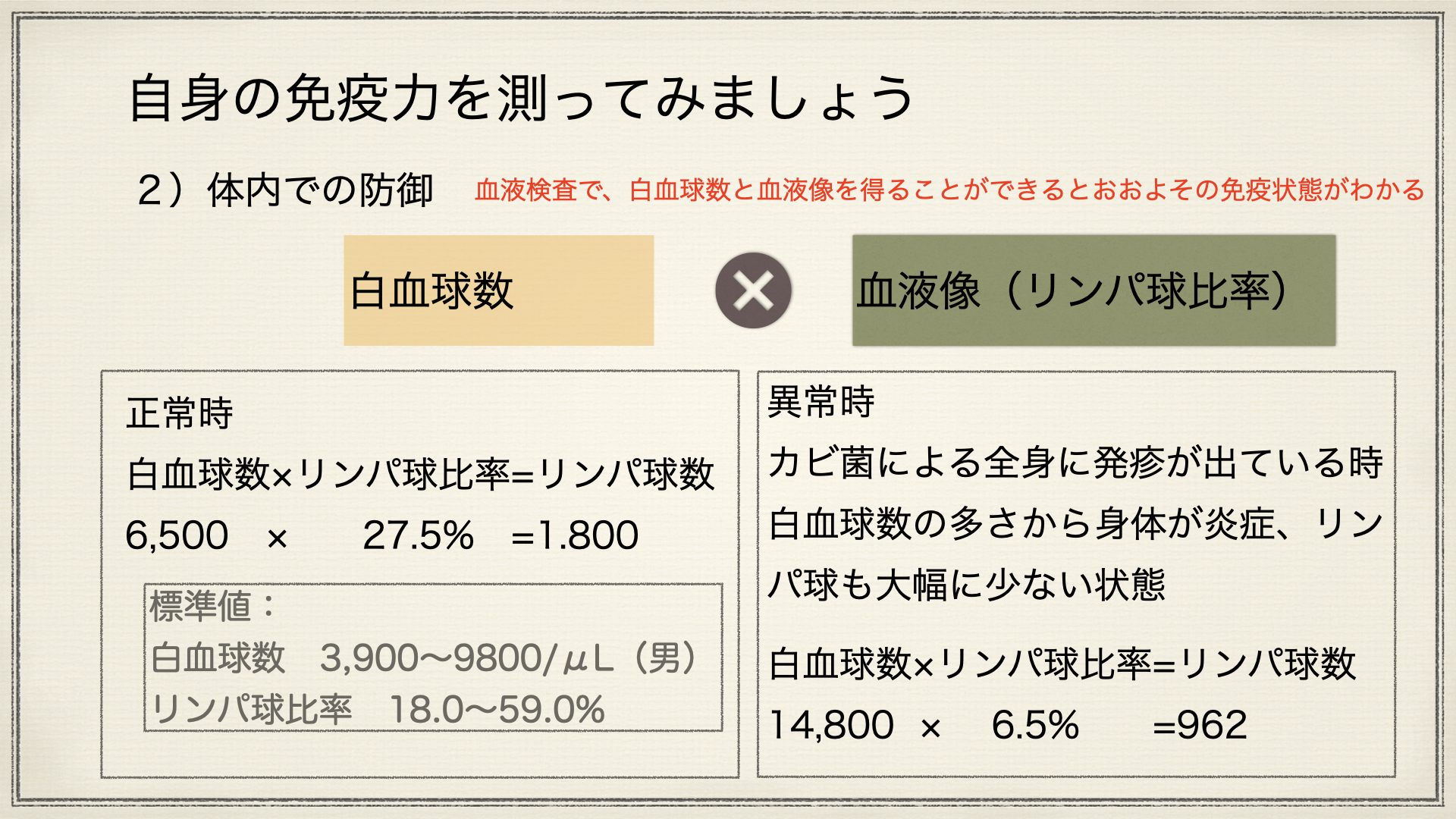Click the 6,500 white blood cell value

click(177, 535)
